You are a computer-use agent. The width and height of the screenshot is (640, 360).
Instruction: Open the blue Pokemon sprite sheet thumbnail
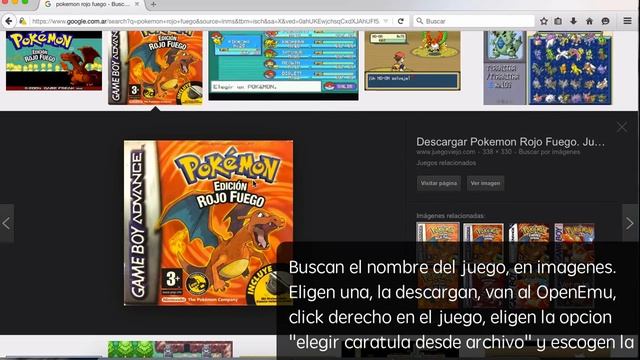click(570, 68)
